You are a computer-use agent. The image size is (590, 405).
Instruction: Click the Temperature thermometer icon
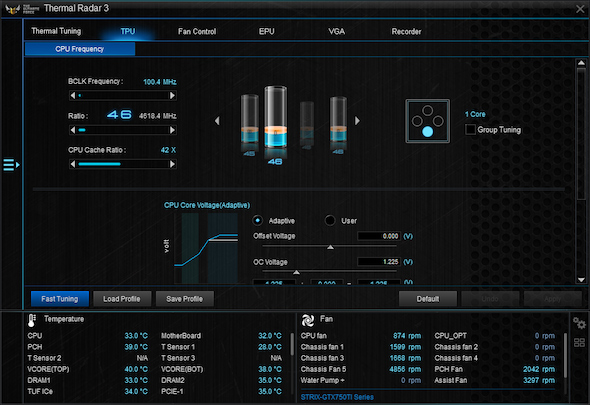tap(32, 320)
